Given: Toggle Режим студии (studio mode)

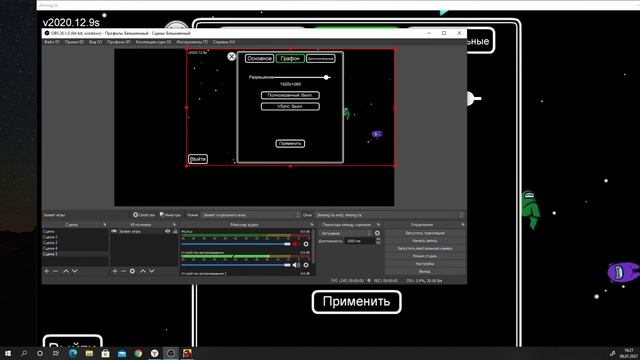Looking at the screenshot, I should tap(425, 256).
